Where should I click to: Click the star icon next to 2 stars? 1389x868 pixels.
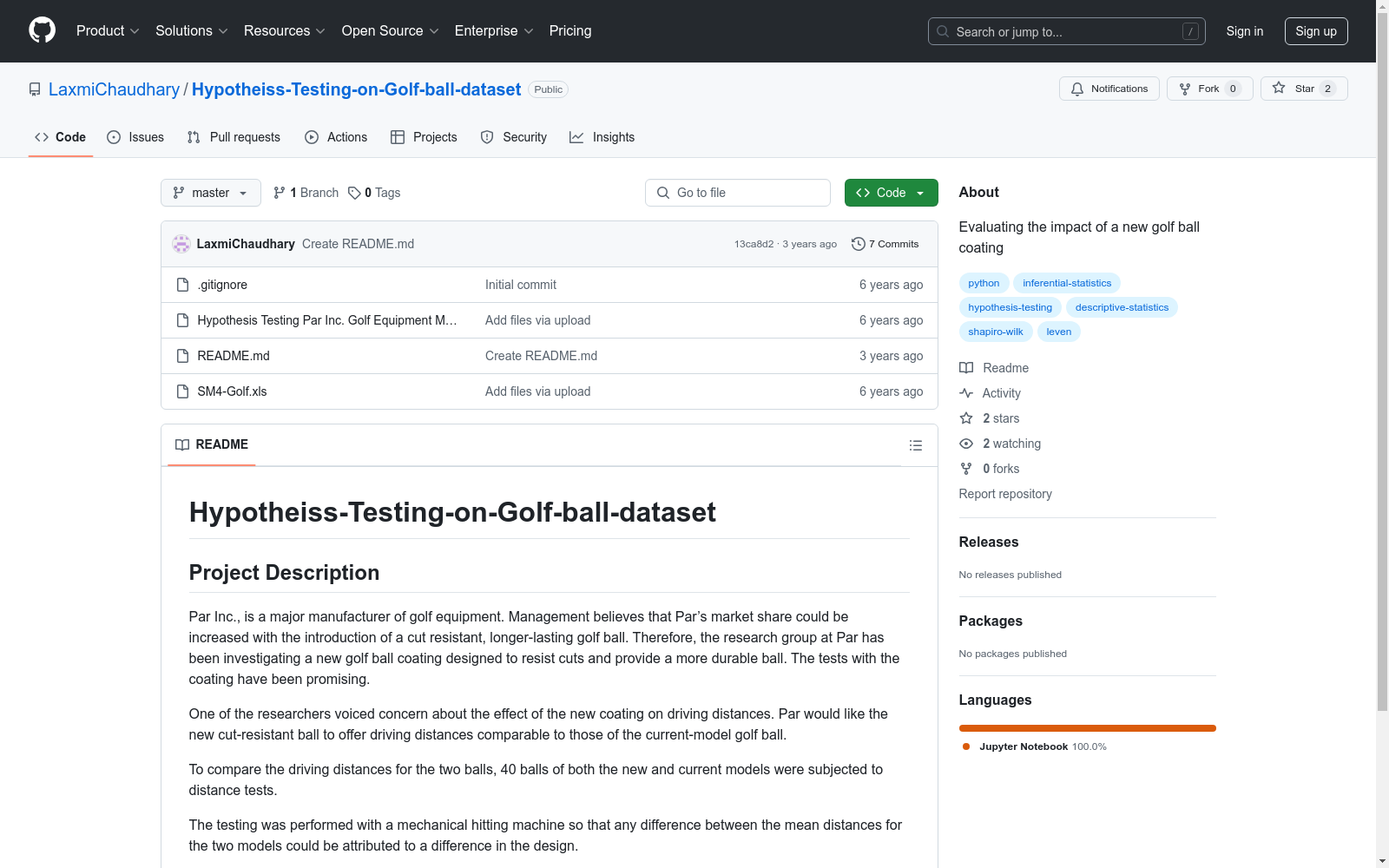pyautogui.click(x=966, y=418)
